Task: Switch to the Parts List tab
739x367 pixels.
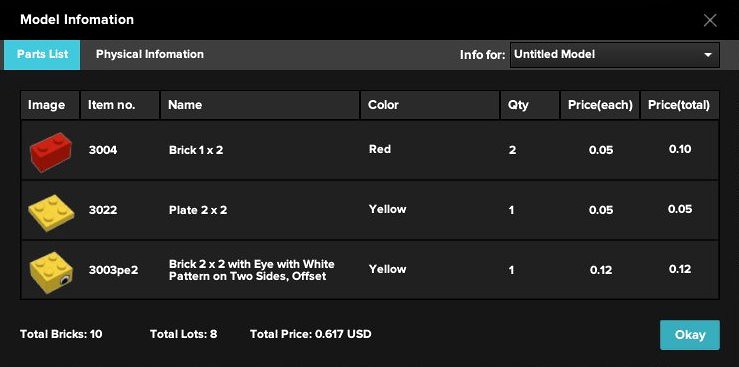Action: click(x=42, y=55)
